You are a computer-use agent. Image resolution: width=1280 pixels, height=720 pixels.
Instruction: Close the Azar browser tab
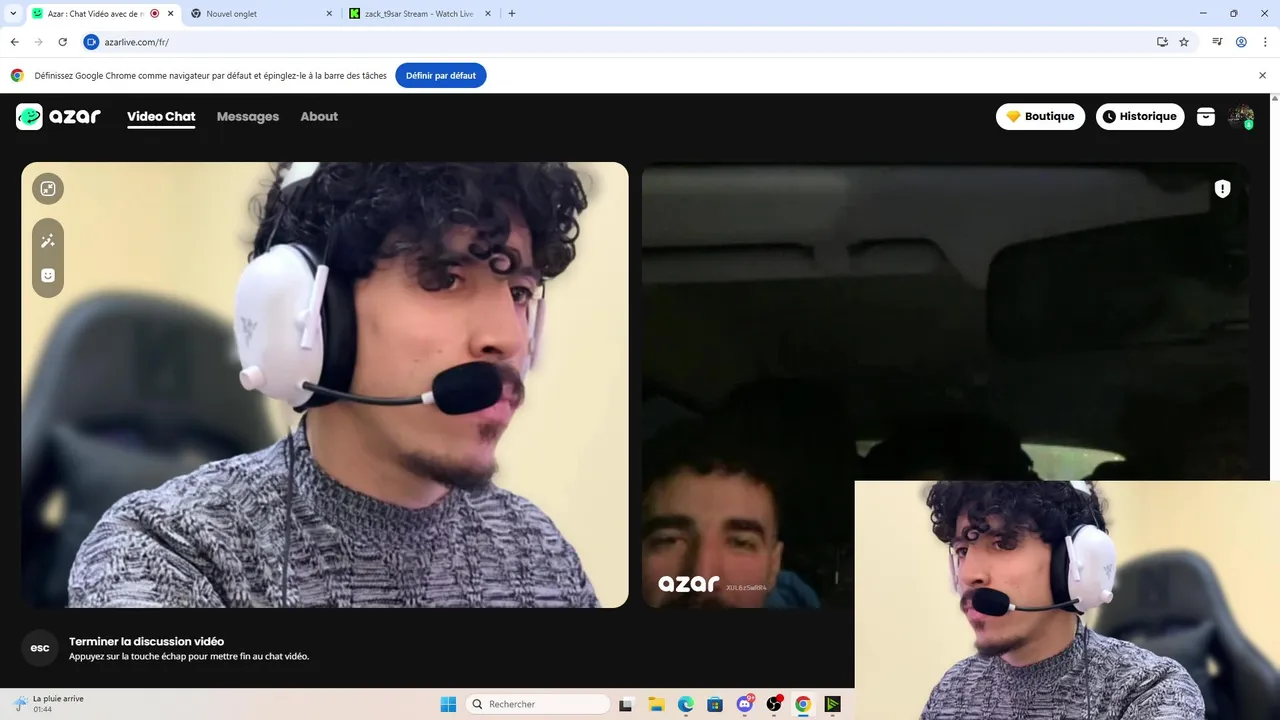(x=170, y=14)
